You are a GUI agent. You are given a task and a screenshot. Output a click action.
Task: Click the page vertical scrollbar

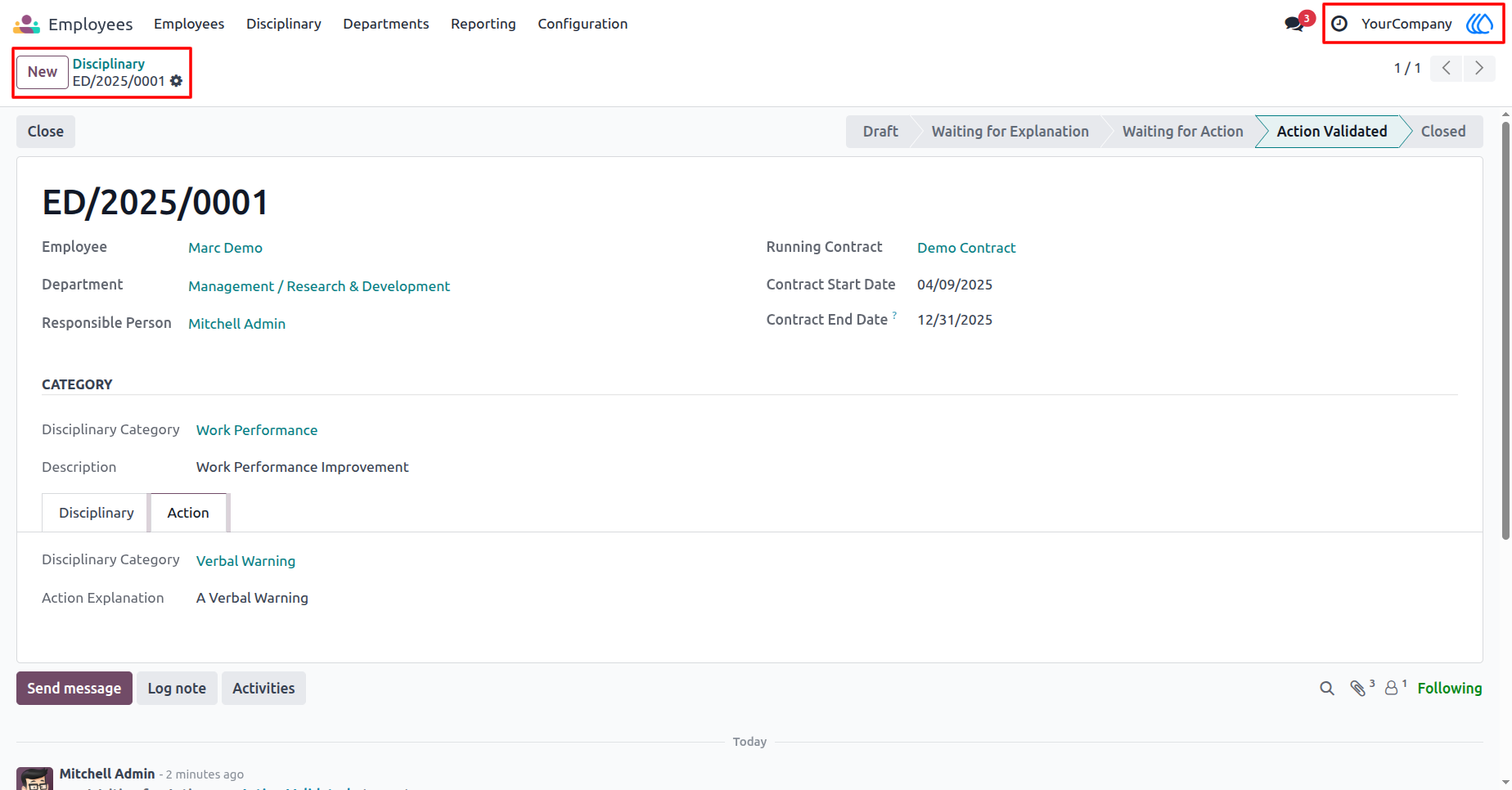1505,330
